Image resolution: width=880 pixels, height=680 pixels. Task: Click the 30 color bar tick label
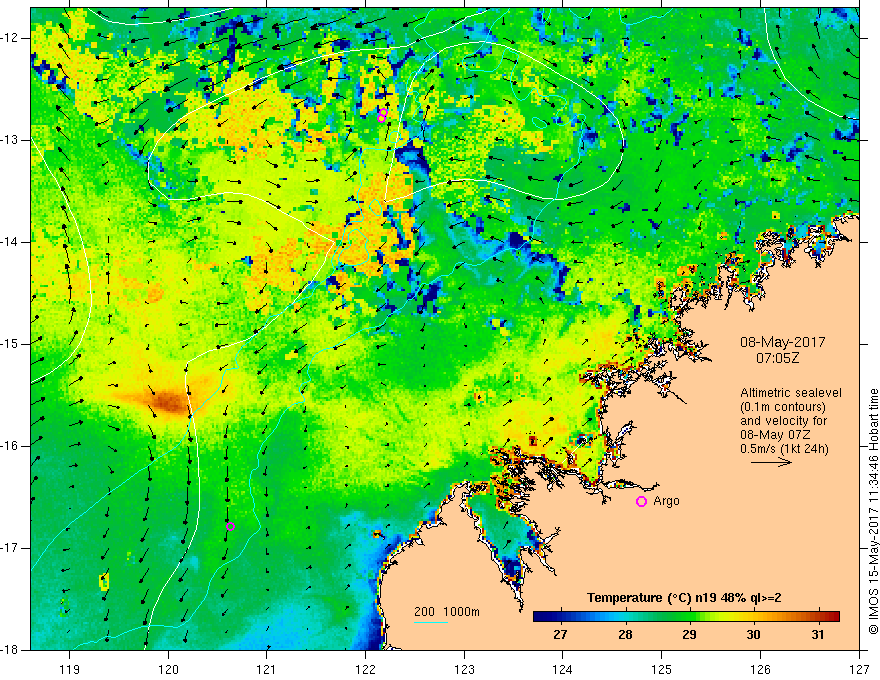point(754,635)
